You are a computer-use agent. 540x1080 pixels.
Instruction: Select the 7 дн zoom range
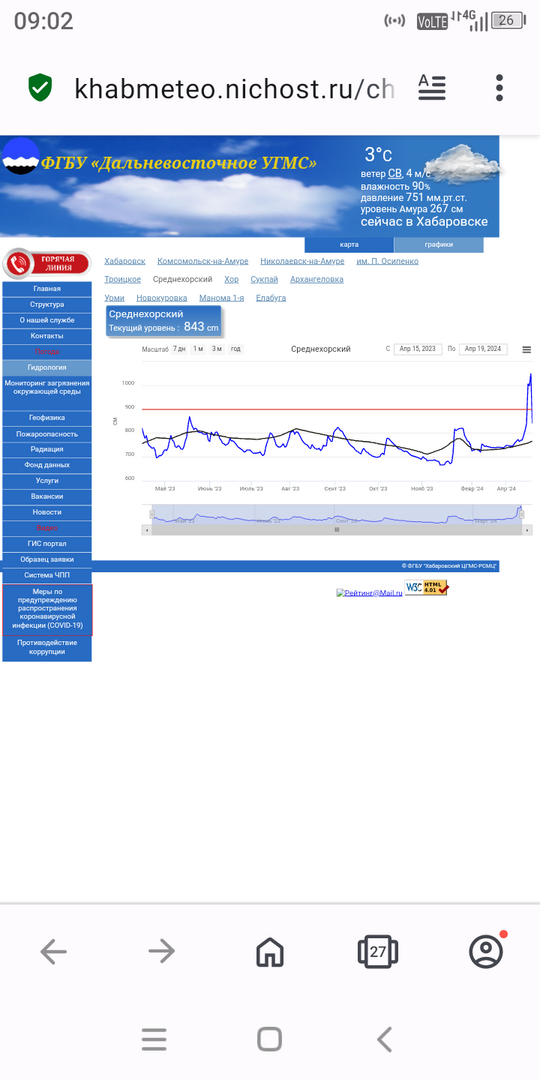pyautogui.click(x=179, y=349)
